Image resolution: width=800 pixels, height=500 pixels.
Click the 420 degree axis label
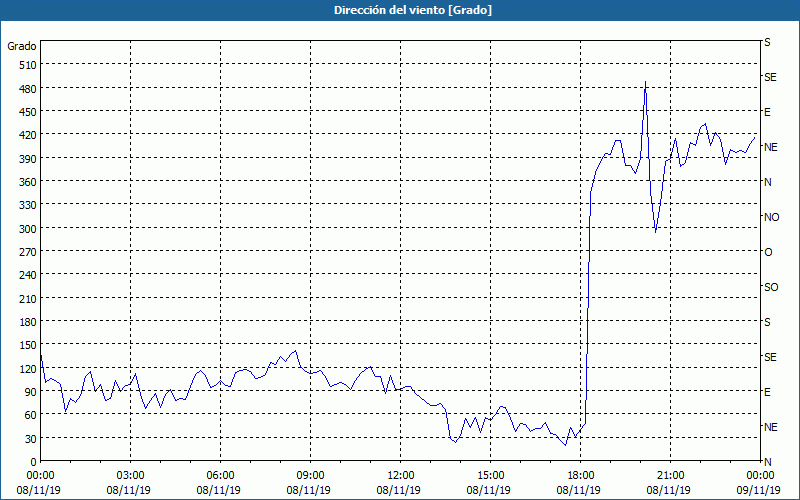pos(28,135)
